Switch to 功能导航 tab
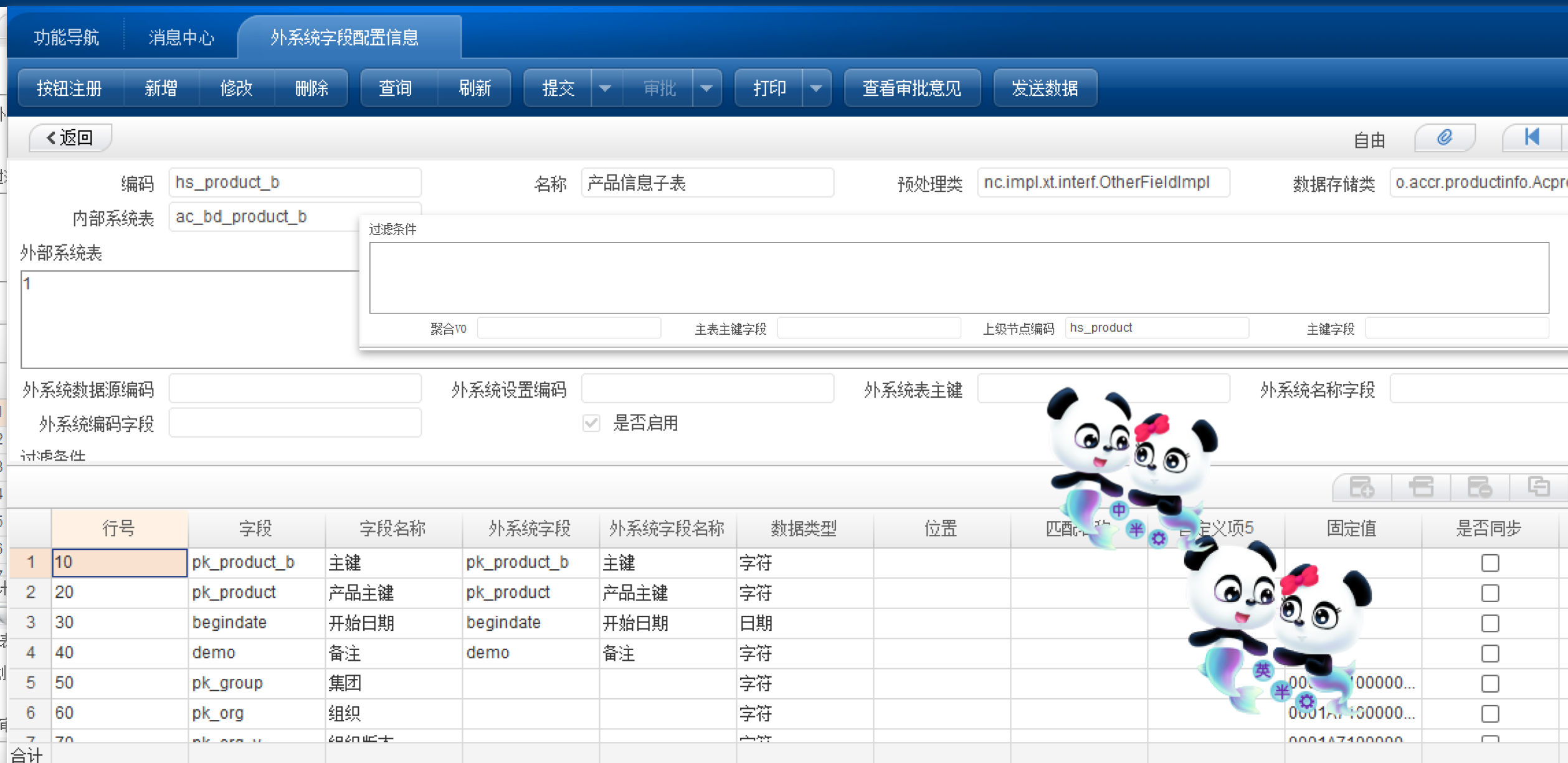 [x=67, y=37]
